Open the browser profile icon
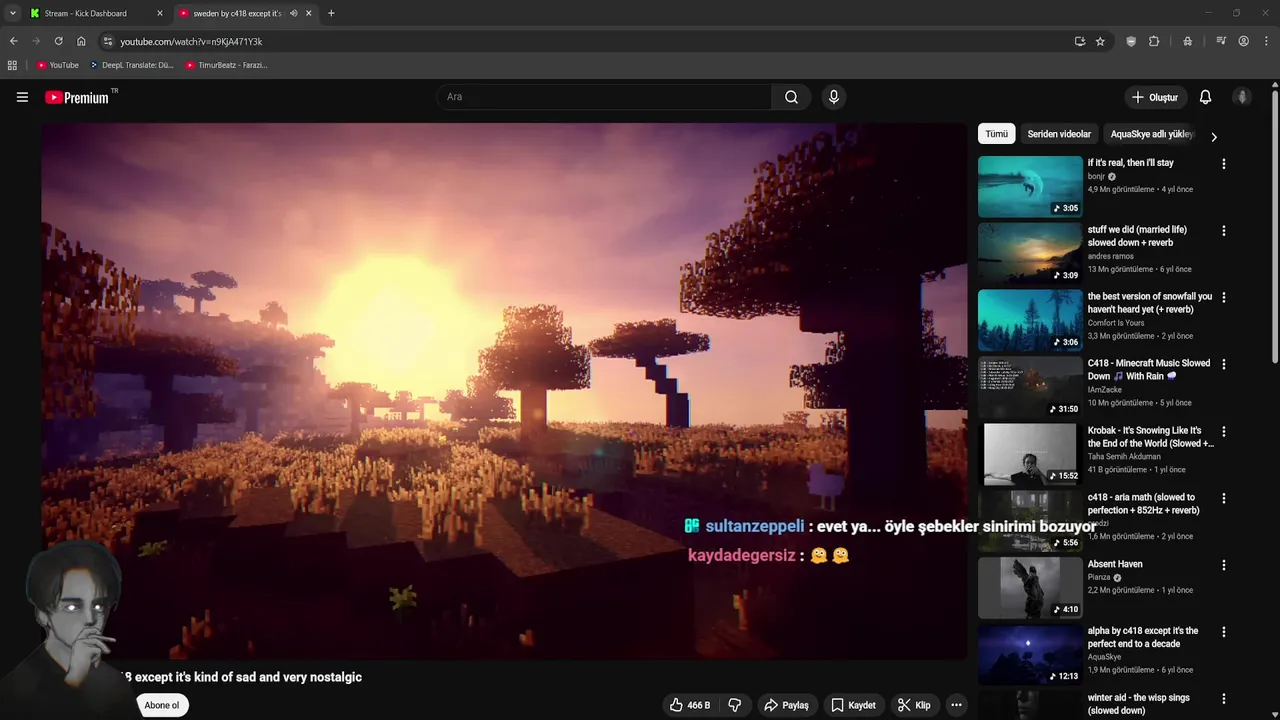 [x=1243, y=41]
